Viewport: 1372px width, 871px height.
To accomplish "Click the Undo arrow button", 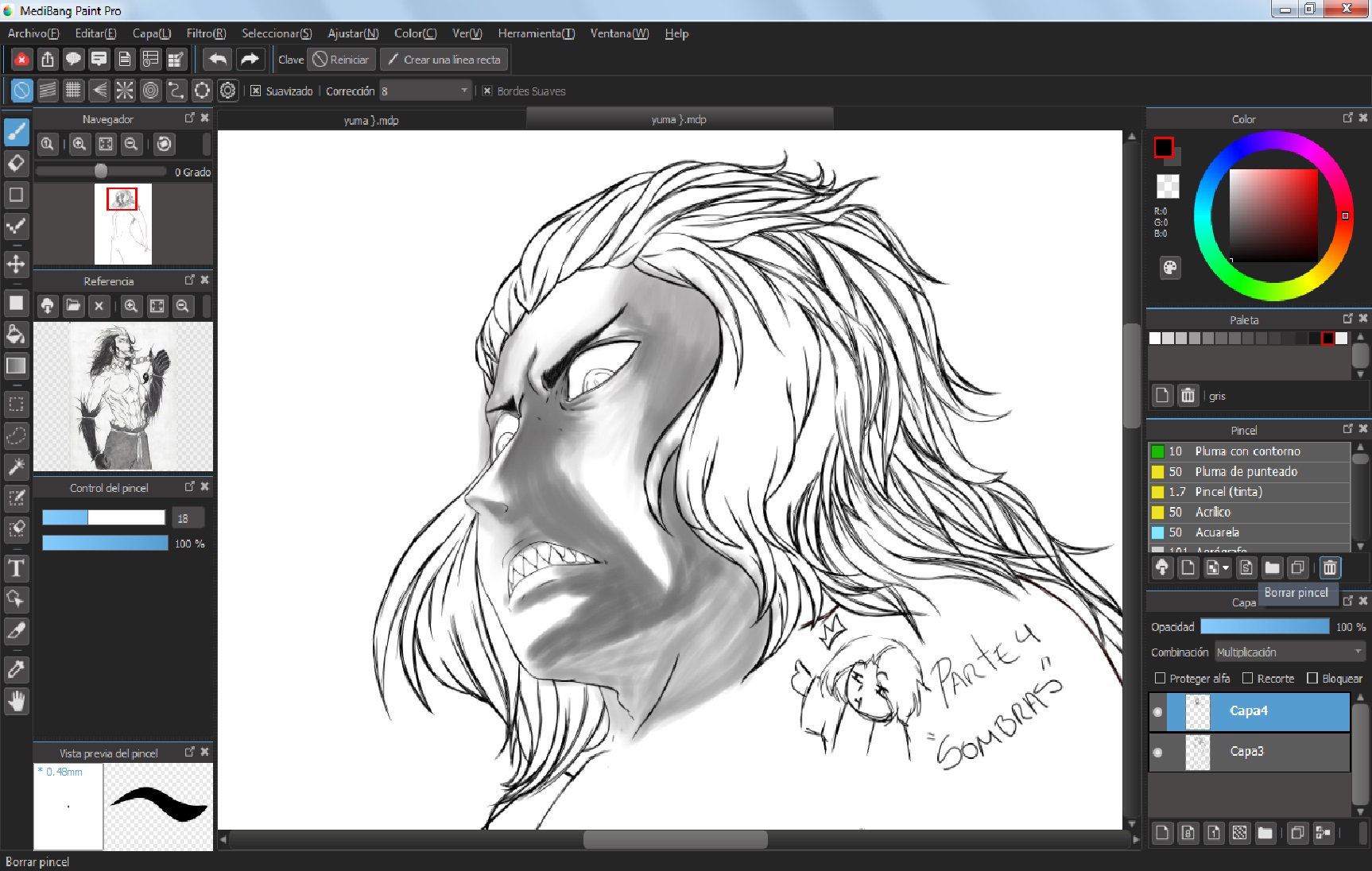I will [x=217, y=59].
